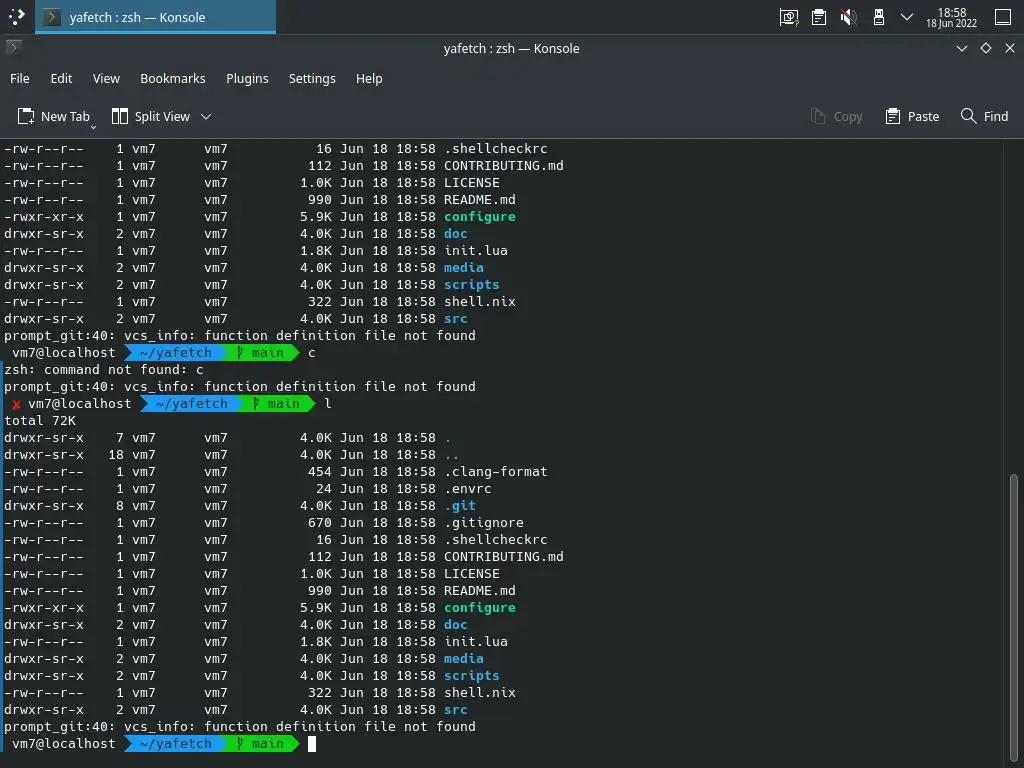Image resolution: width=1024 pixels, height=768 pixels.
Task: Open the removable device notifier tray icon
Action: tap(879, 18)
